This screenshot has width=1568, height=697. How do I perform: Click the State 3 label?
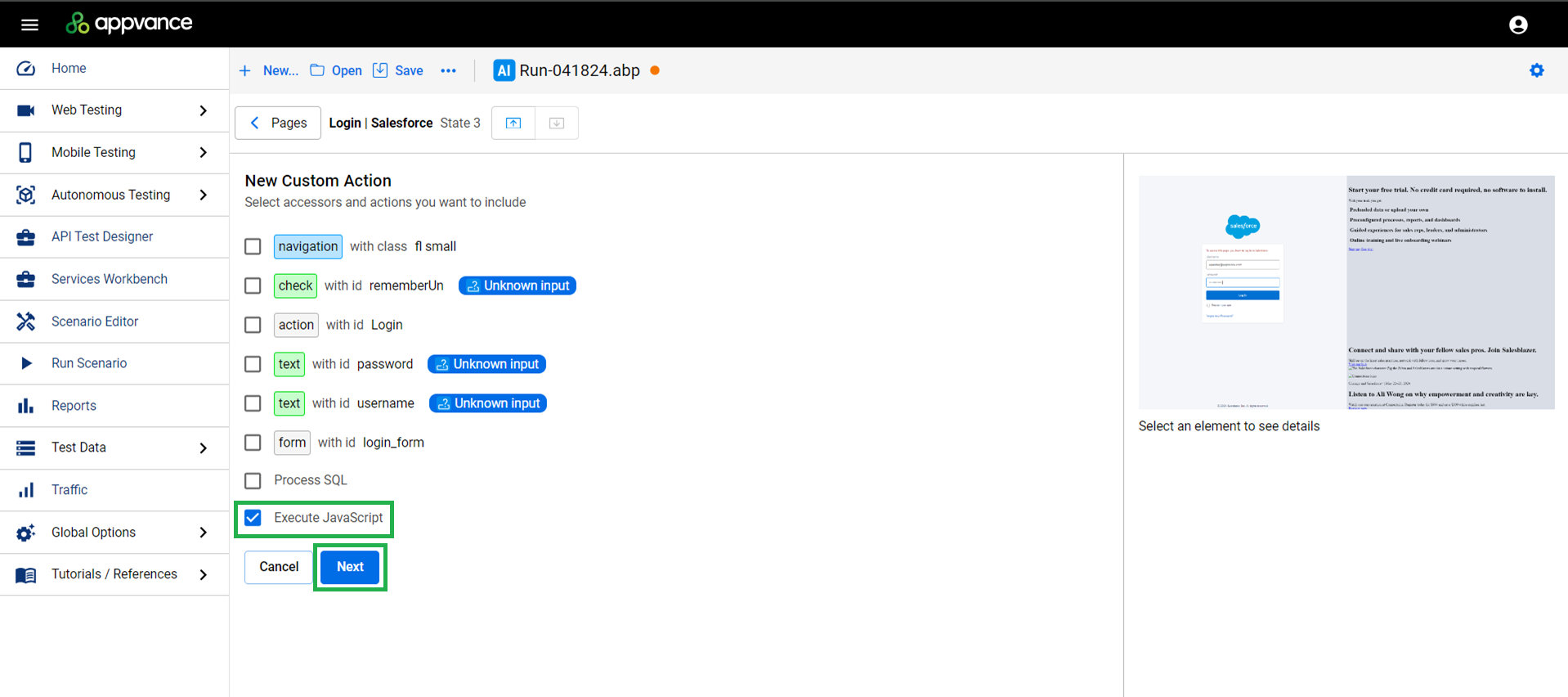pos(460,123)
